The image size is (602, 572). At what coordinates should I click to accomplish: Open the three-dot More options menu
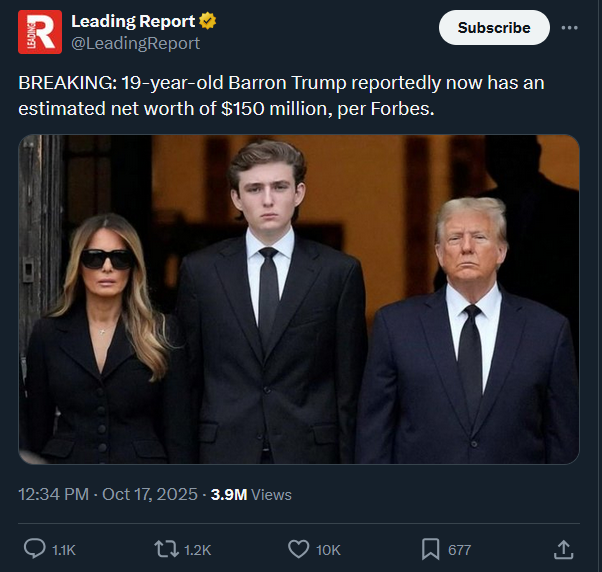click(570, 27)
